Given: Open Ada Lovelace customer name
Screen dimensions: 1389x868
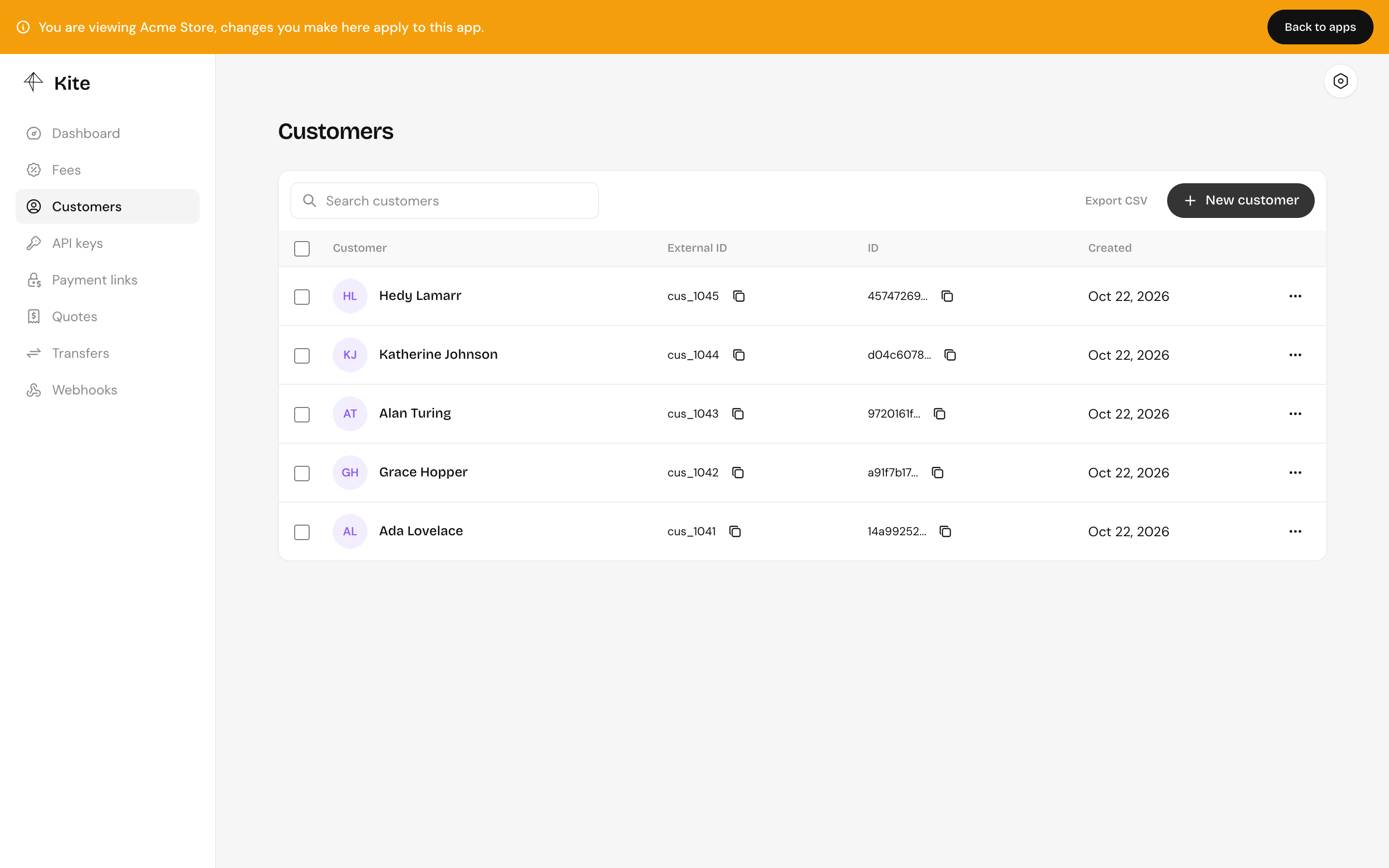Looking at the screenshot, I should coord(421,531).
